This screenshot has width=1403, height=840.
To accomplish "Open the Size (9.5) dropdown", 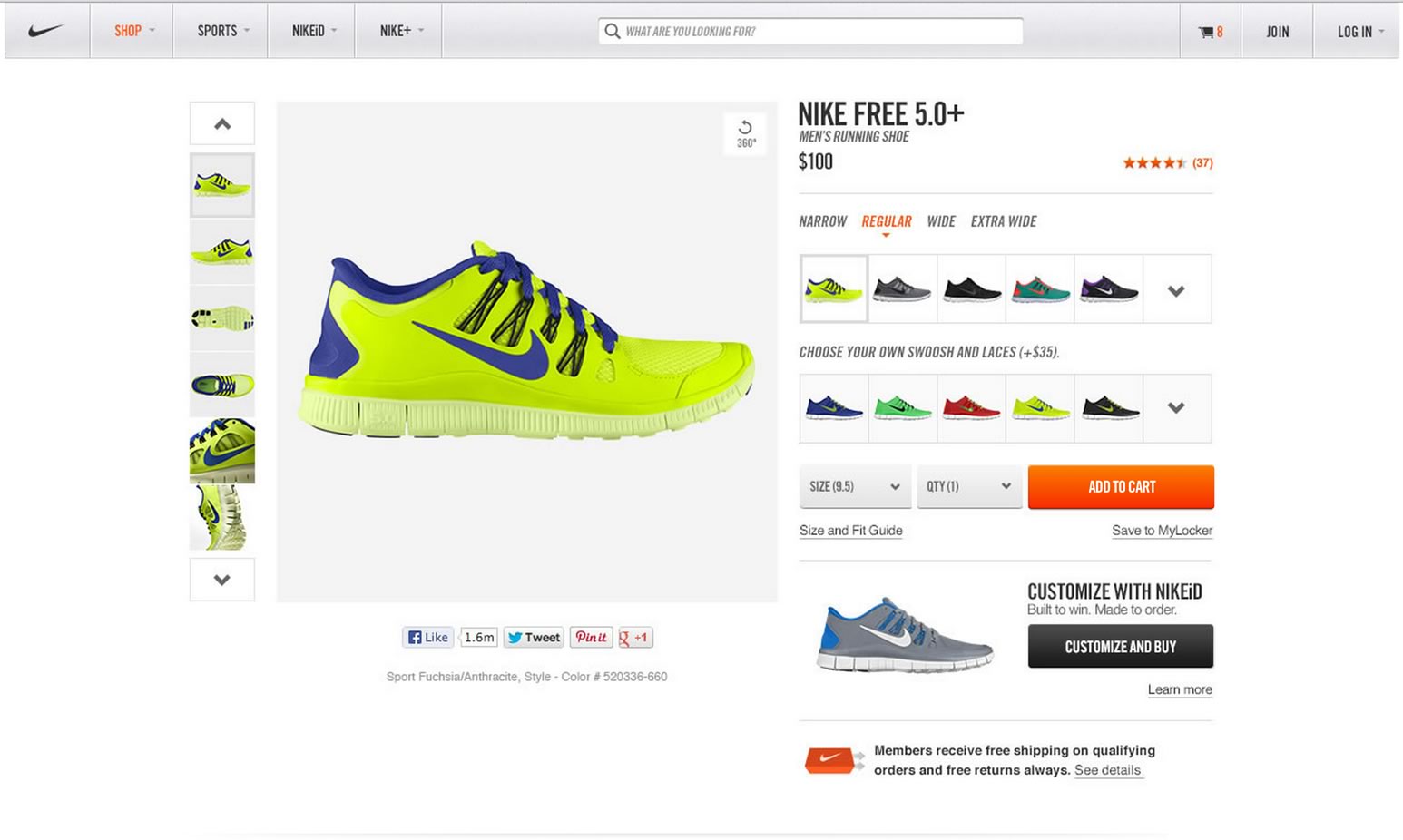I will click(854, 487).
